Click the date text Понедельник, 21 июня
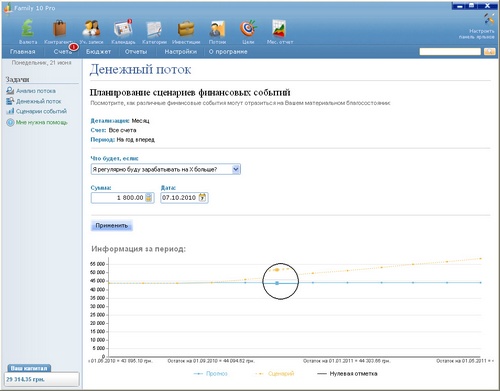Viewport: 500px width, 391px height. [x=42, y=62]
